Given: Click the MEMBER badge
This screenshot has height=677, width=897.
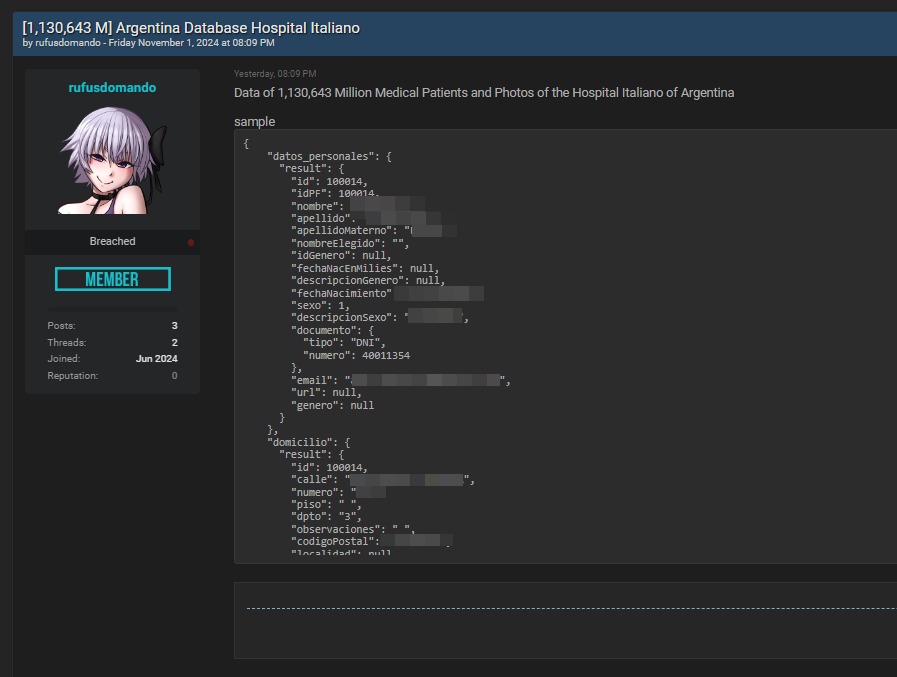Looking at the screenshot, I should [x=112, y=279].
